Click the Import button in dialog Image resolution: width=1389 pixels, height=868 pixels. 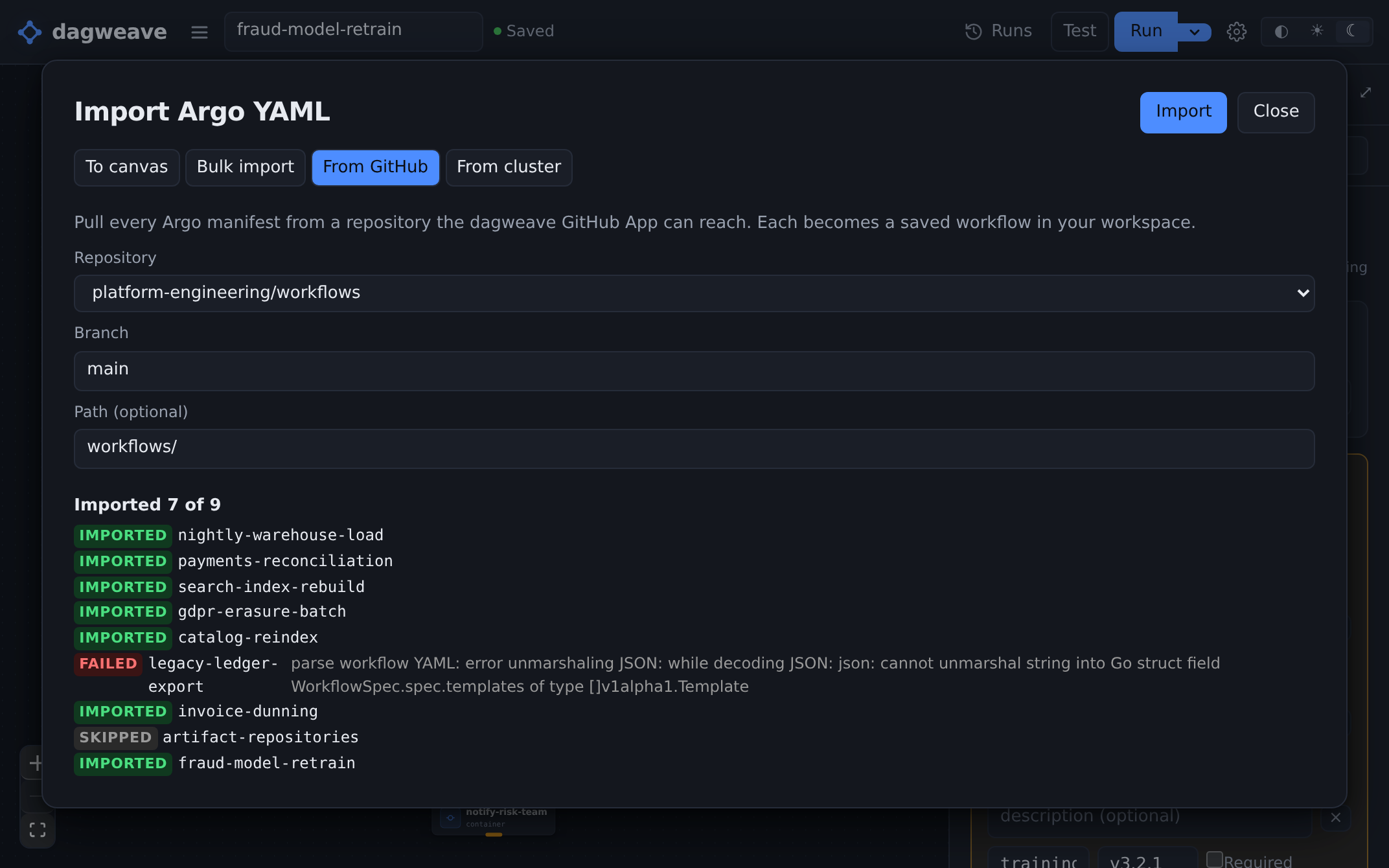(x=1183, y=112)
